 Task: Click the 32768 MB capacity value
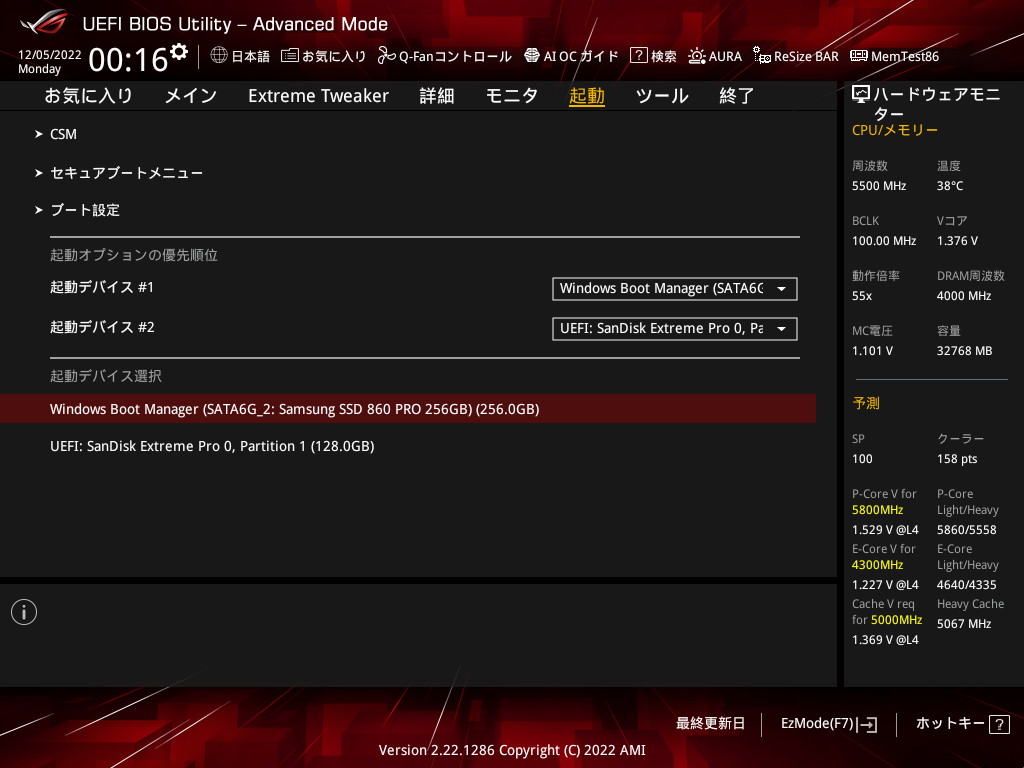[x=965, y=351]
